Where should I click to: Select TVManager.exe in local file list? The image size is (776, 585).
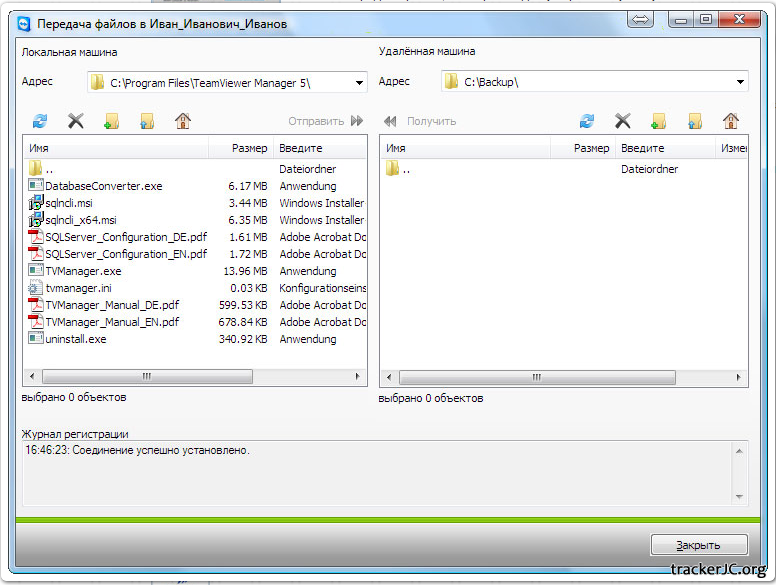(83, 271)
